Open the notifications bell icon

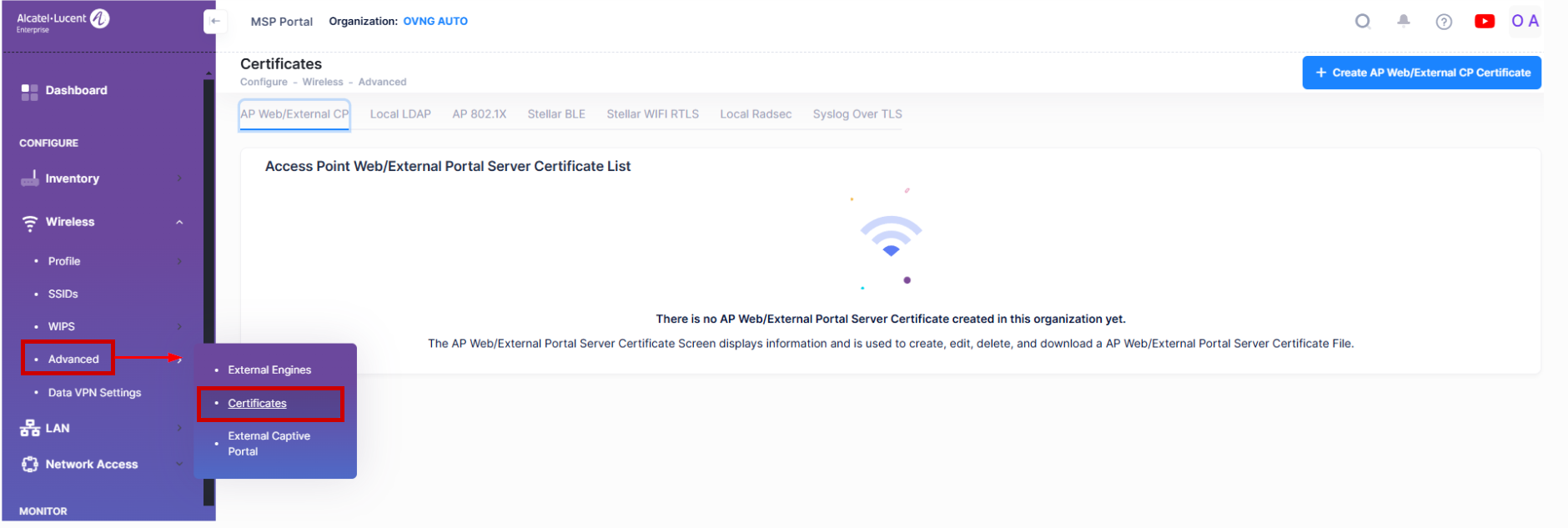(x=1404, y=22)
